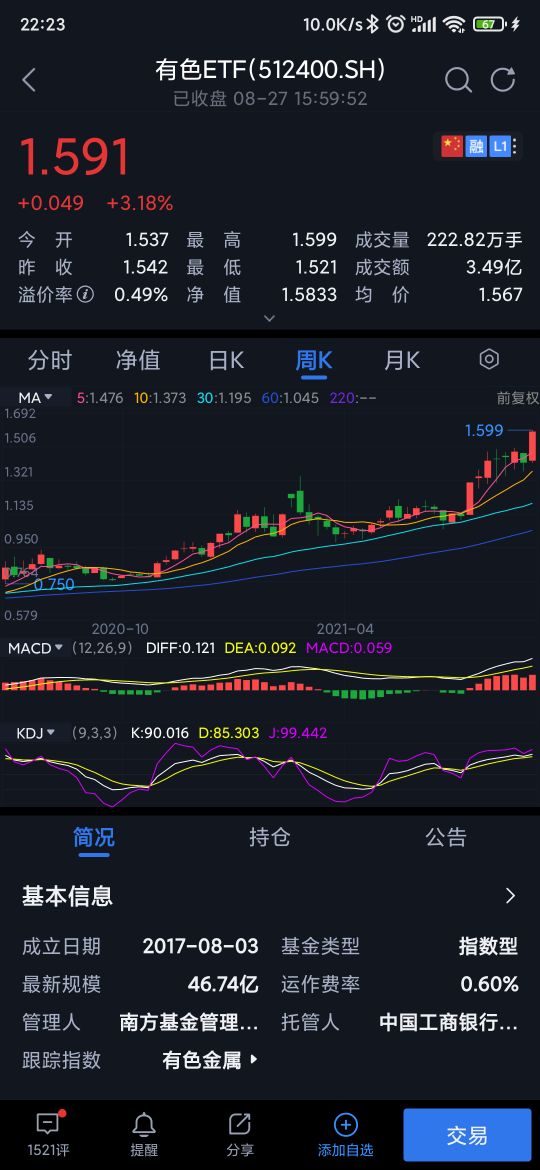
Task: Tap the MA 60:1.045 value
Action: [288, 398]
